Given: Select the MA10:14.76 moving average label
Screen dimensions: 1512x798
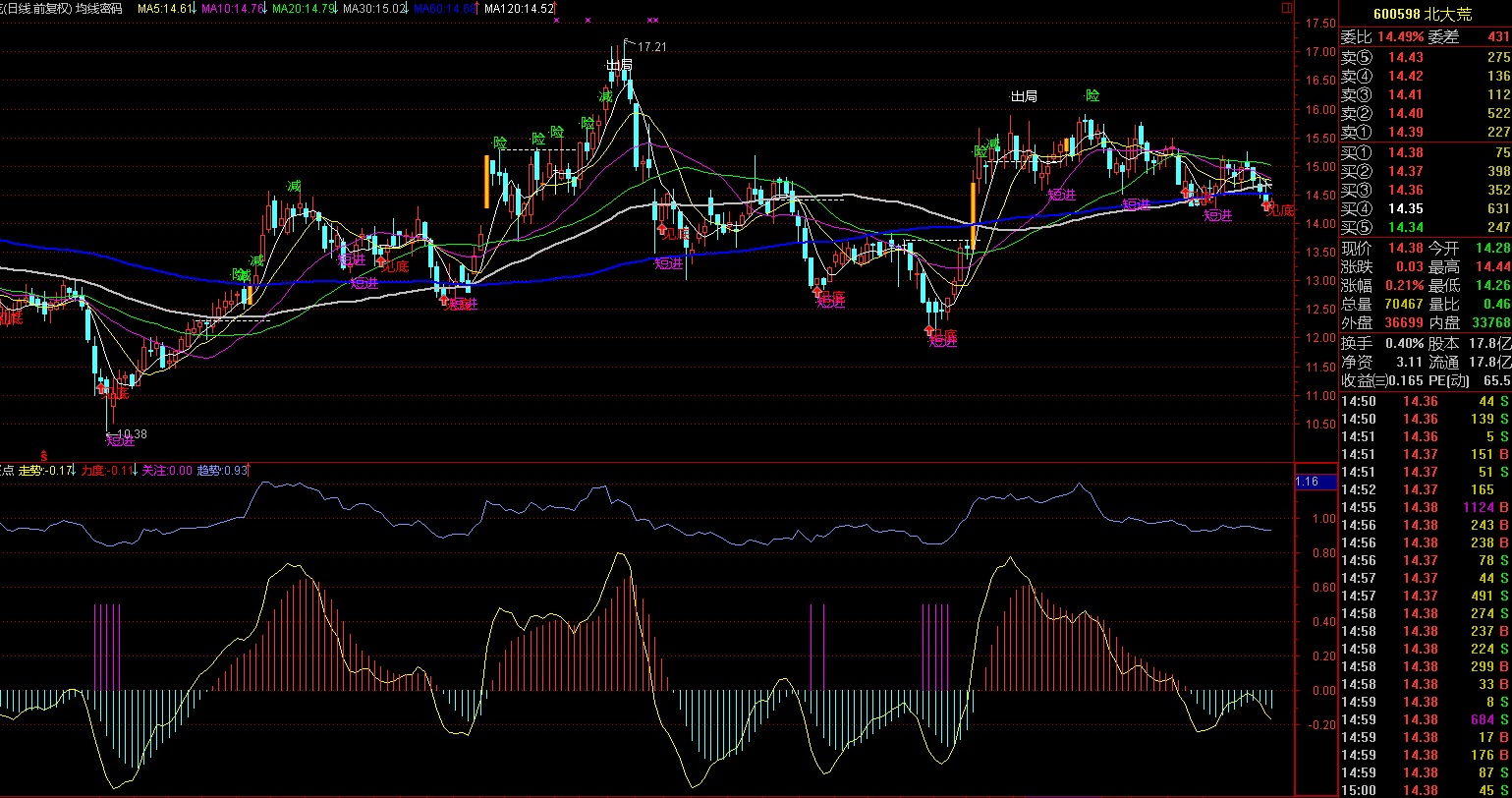Looking at the screenshot, I should click(x=233, y=8).
